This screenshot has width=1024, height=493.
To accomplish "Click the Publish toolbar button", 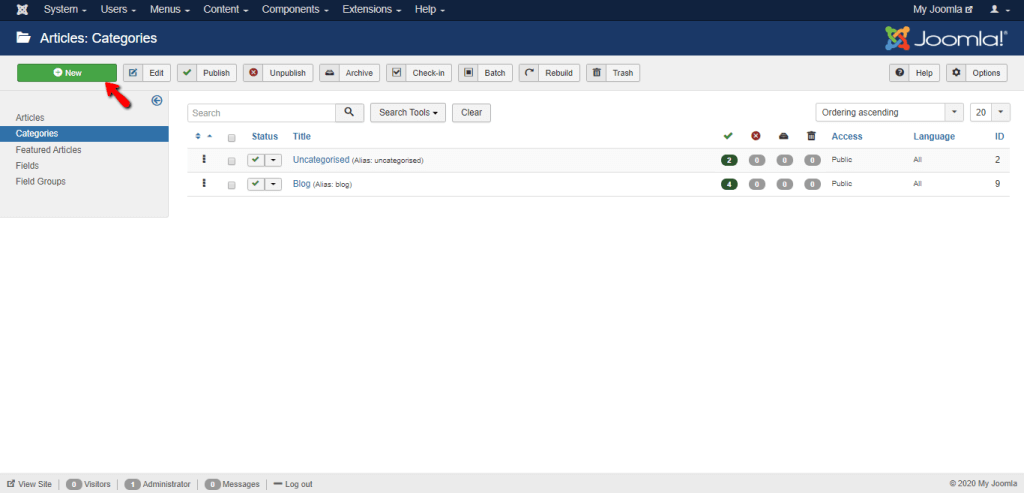I will click(207, 73).
